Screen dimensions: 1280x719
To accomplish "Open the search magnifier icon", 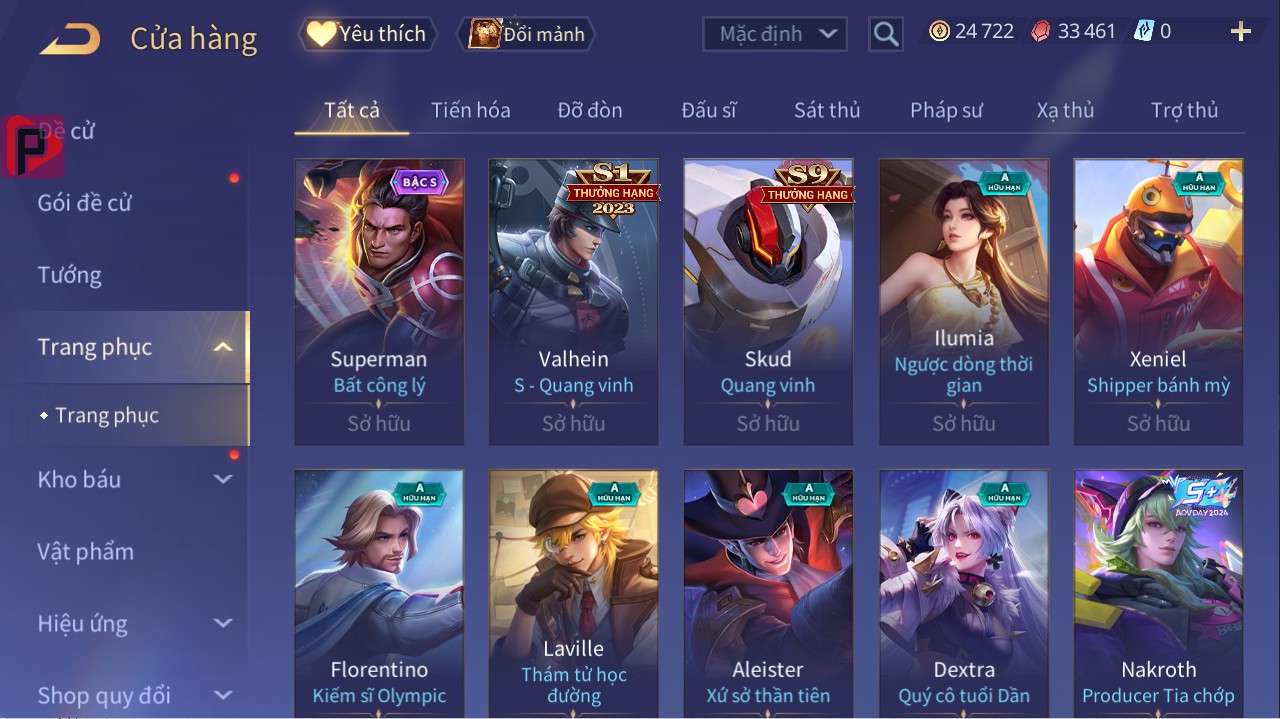I will (x=886, y=34).
